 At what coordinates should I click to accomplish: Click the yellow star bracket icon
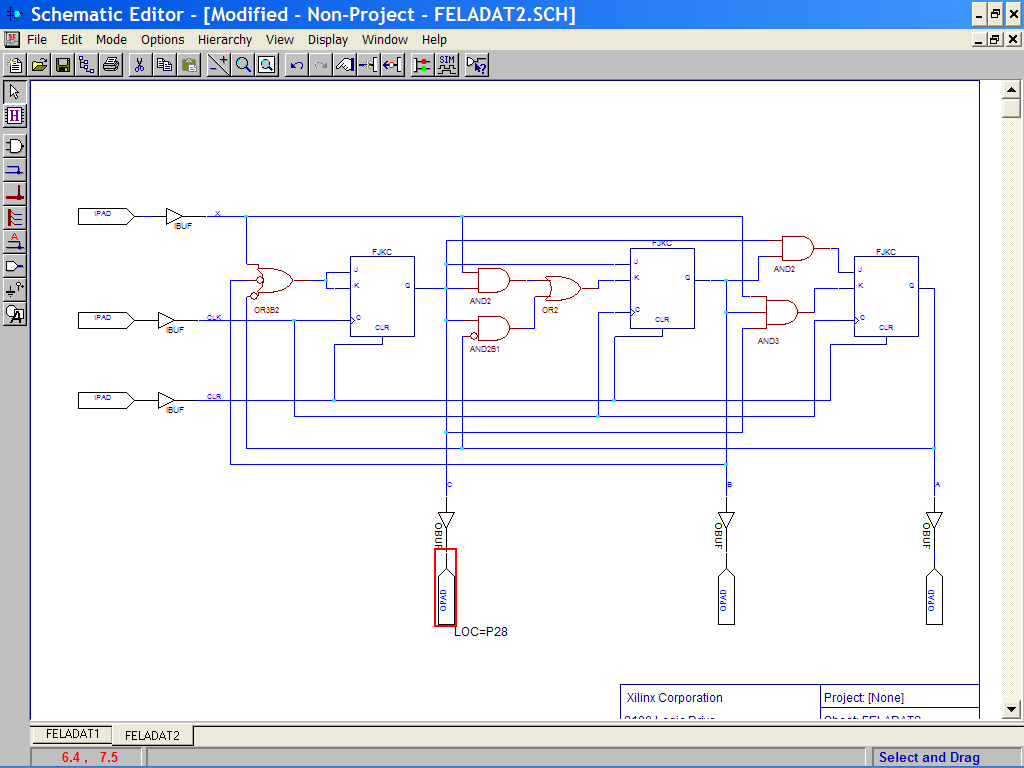(369, 65)
